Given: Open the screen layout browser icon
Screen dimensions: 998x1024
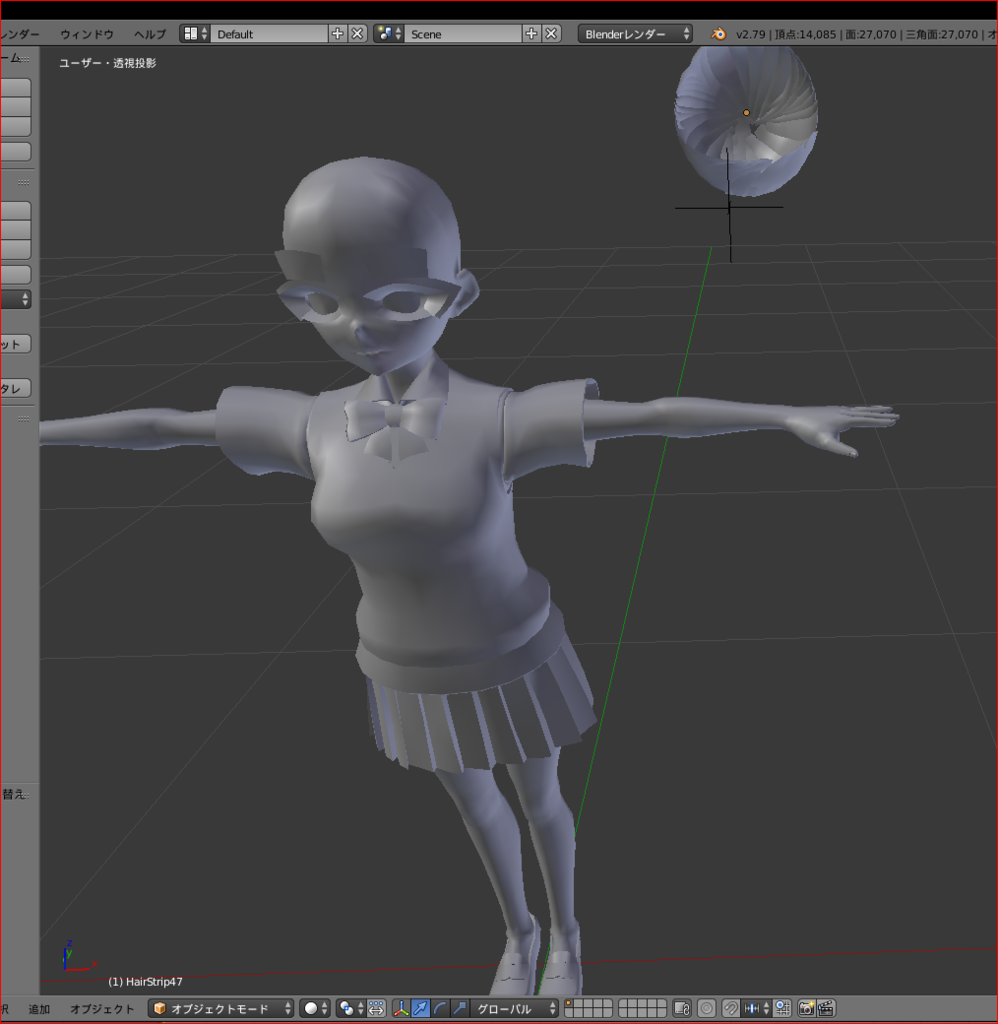Looking at the screenshot, I should tap(194, 34).
